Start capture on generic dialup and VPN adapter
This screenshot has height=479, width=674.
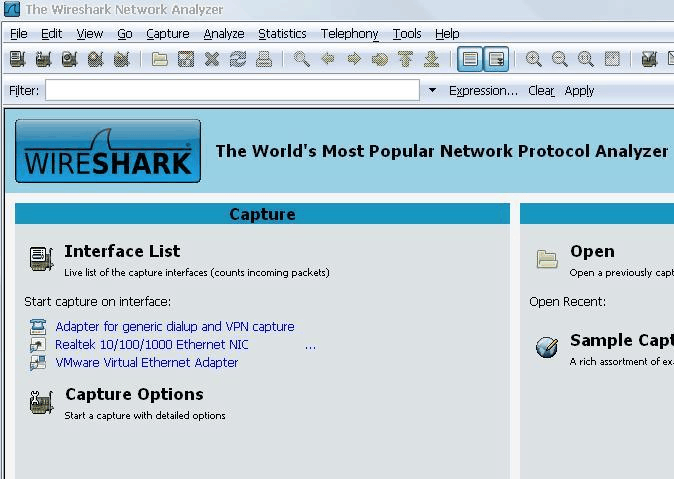[175, 327]
